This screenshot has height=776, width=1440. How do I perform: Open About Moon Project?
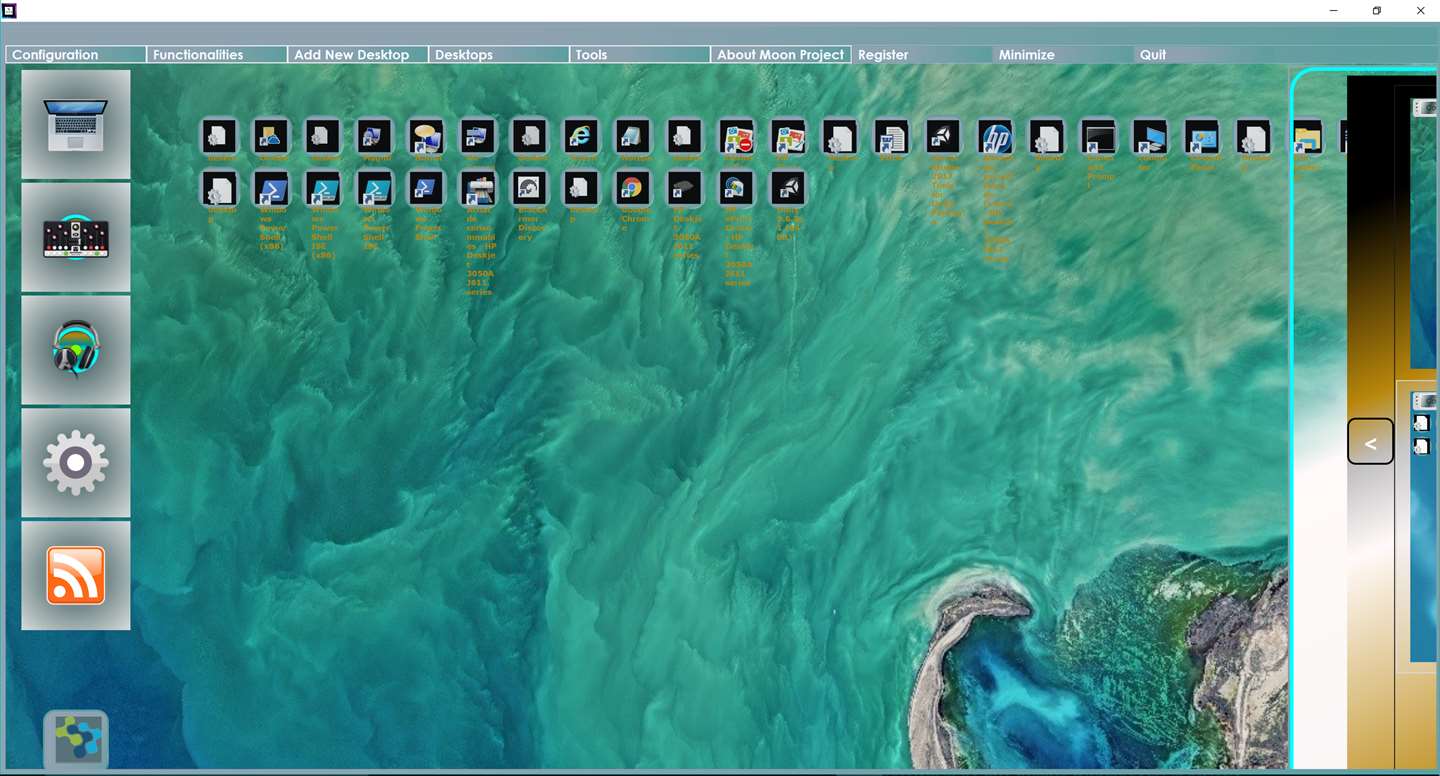780,55
